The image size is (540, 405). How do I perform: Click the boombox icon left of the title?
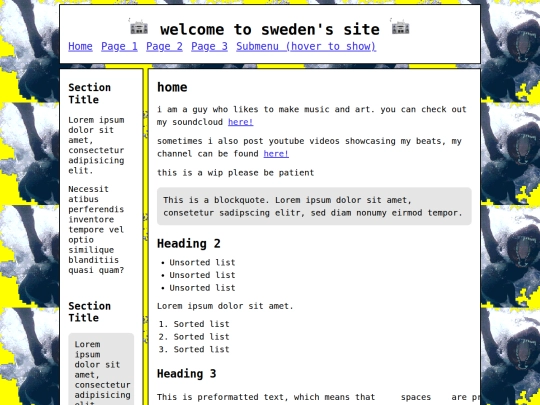pos(139,27)
